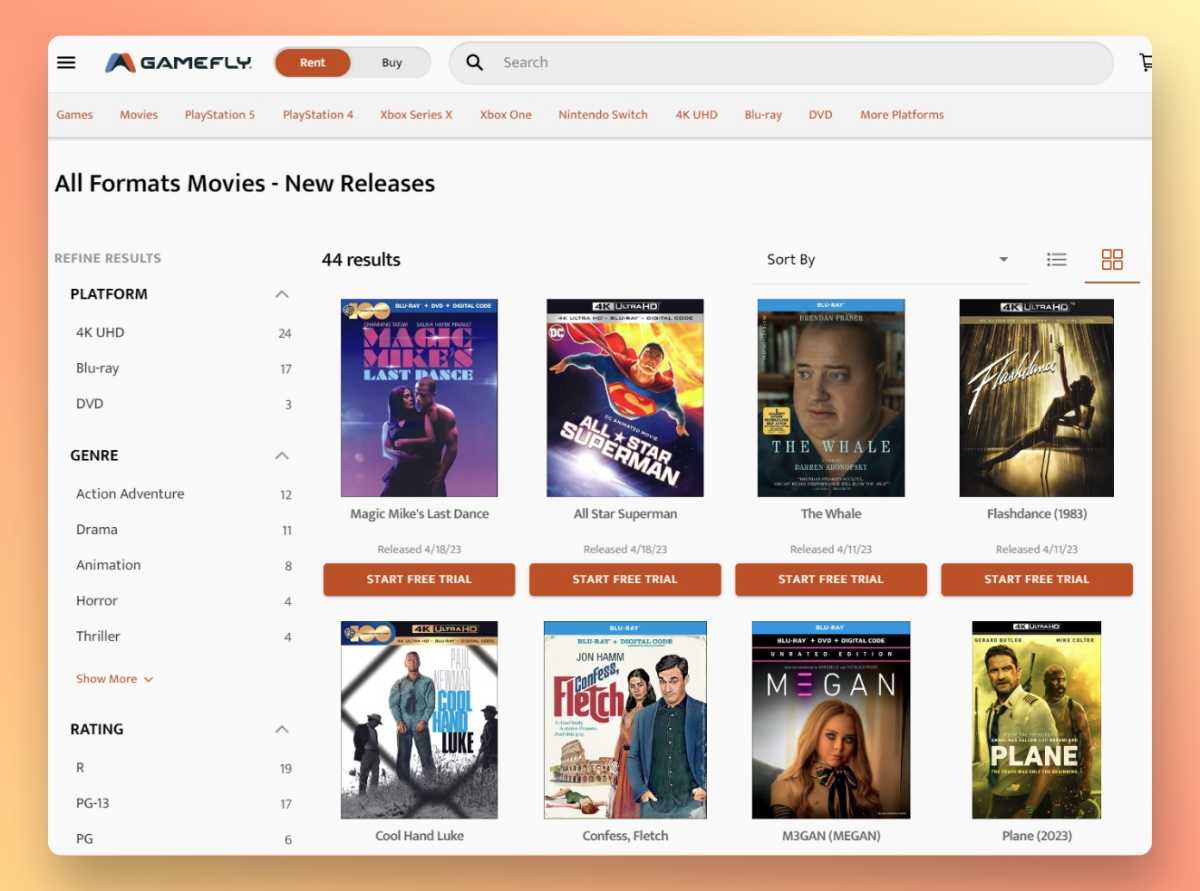Open the PlayStation 4 menu item
The height and width of the screenshot is (891, 1200).
(318, 115)
